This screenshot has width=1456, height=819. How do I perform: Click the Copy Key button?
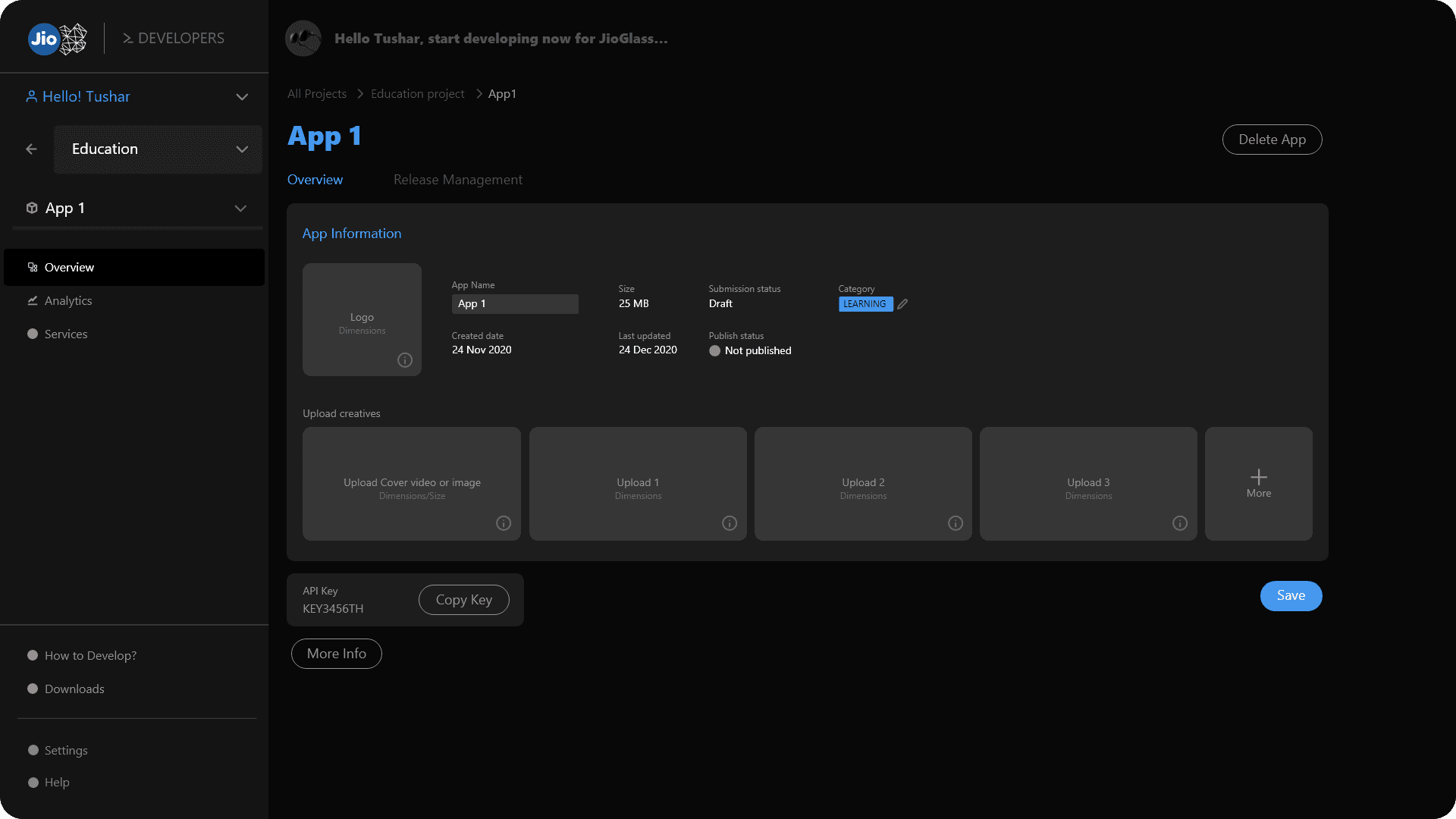(x=464, y=600)
